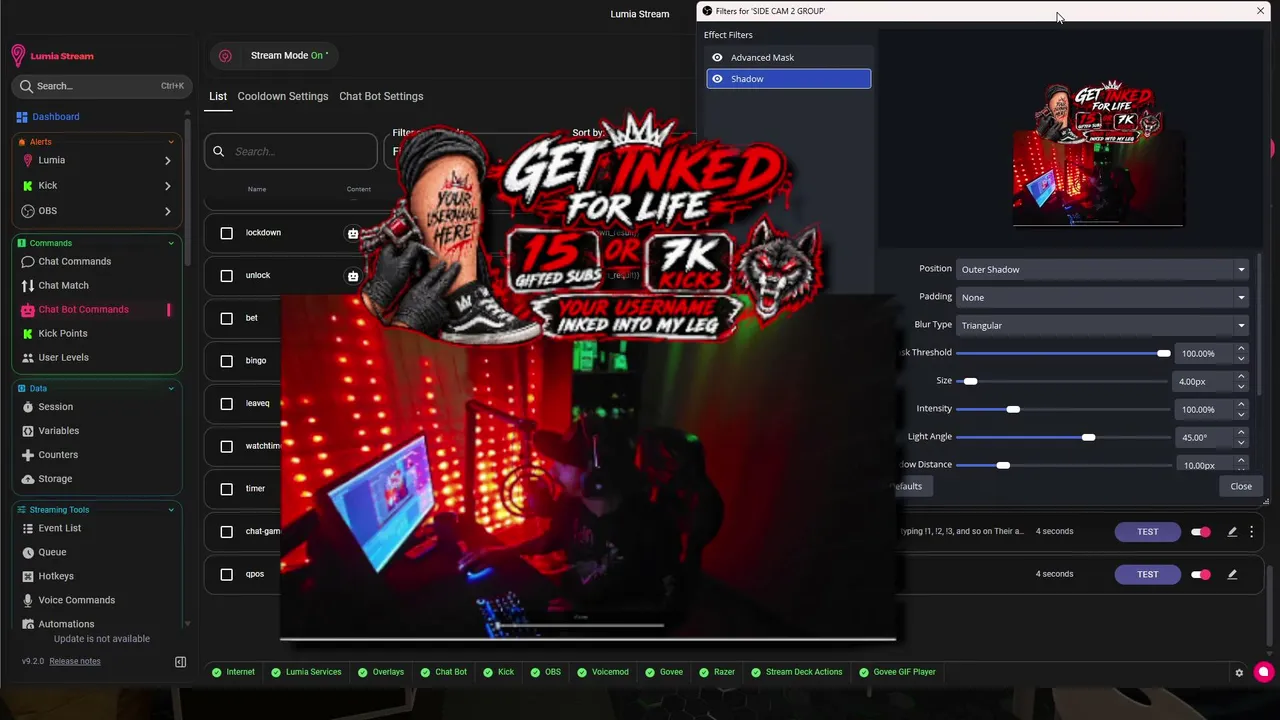Open Storage via its cloud icon
The width and height of the screenshot is (1280, 720).
pyautogui.click(x=28, y=479)
